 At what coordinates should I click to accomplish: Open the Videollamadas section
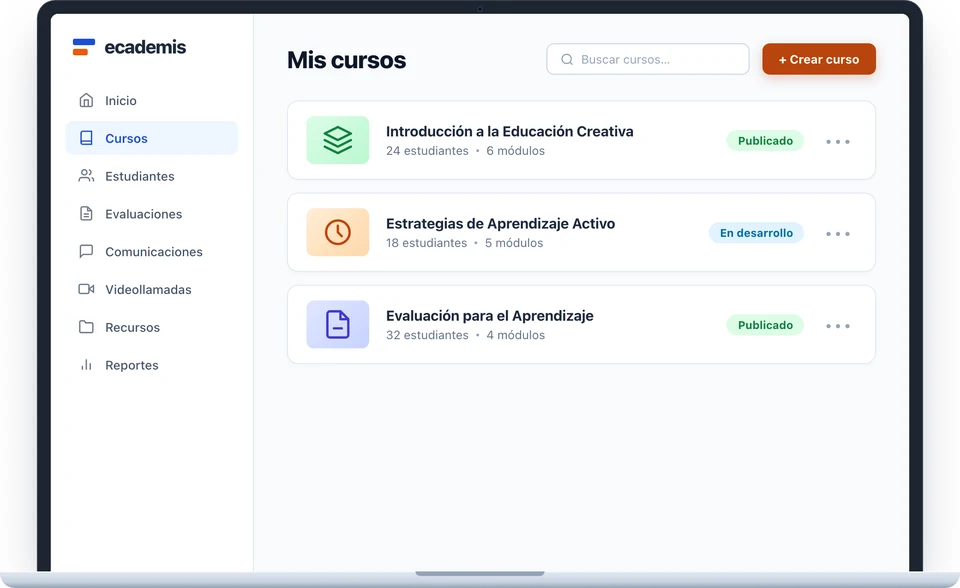pos(152,290)
